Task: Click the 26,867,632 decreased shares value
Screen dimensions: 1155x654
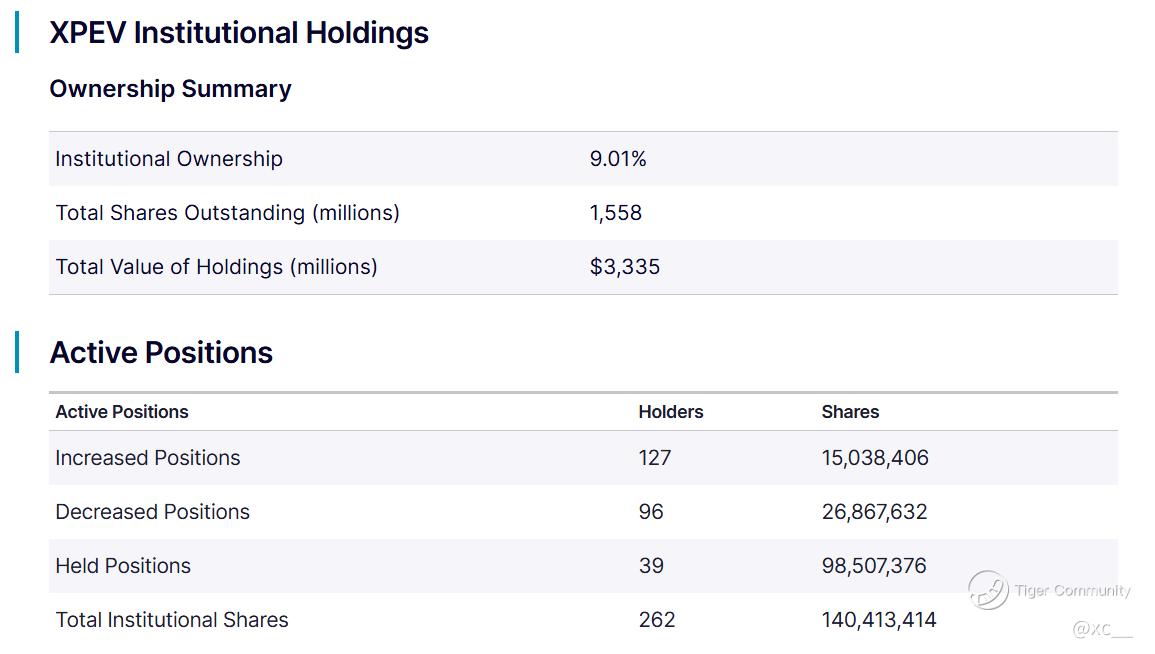Action: click(x=875, y=512)
